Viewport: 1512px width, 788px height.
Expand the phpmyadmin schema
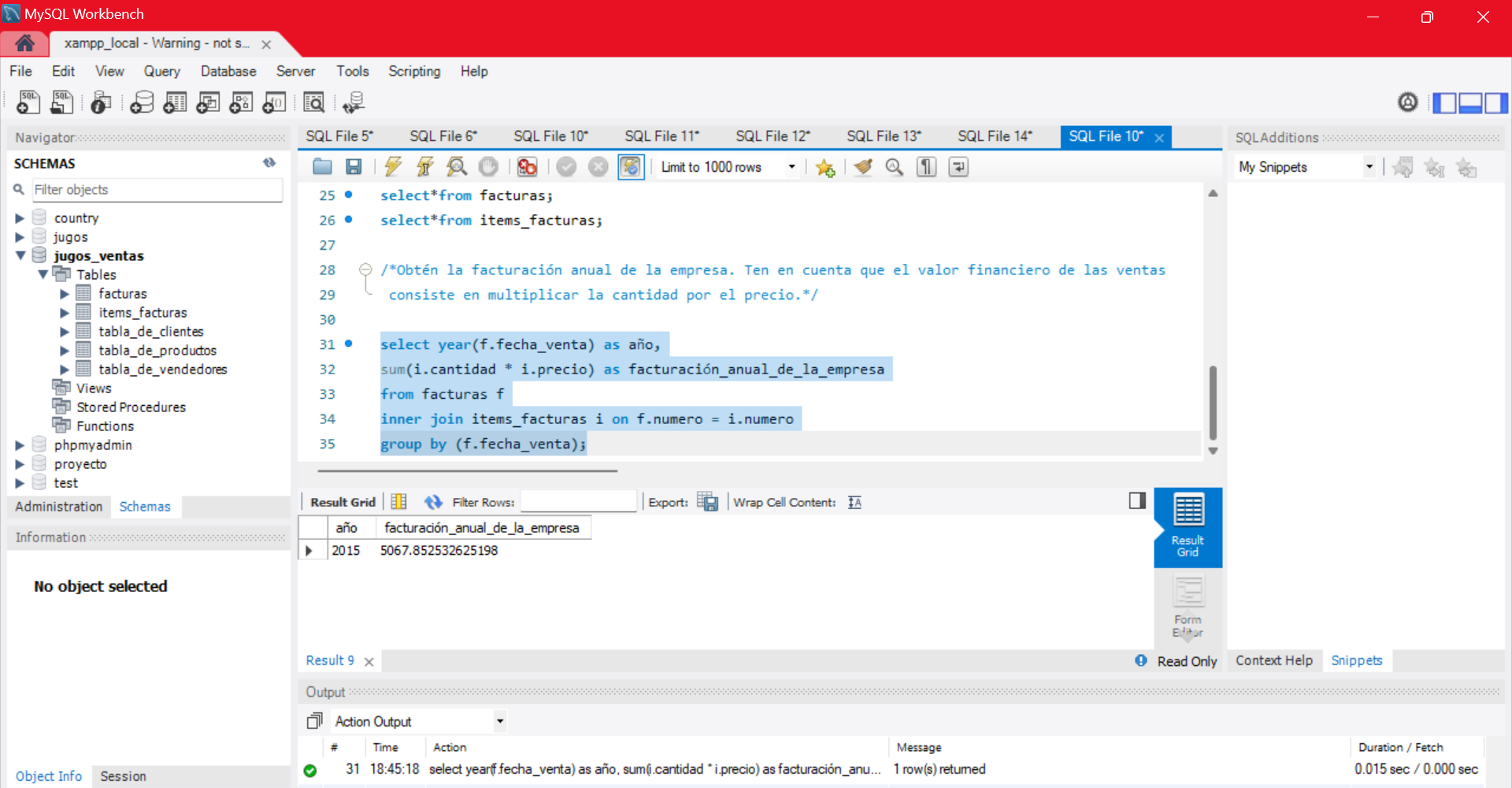click(20, 445)
